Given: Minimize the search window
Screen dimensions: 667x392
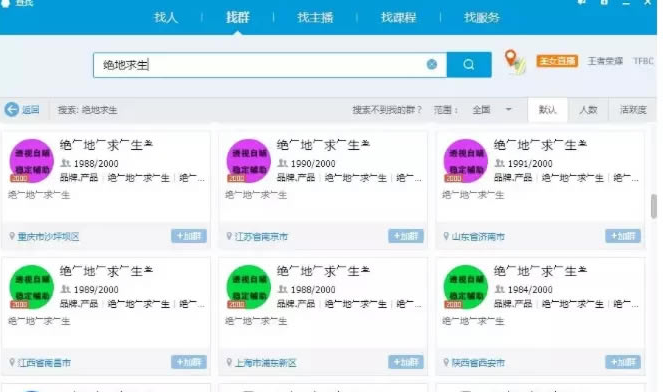Looking at the screenshot, I should click(x=626, y=3).
